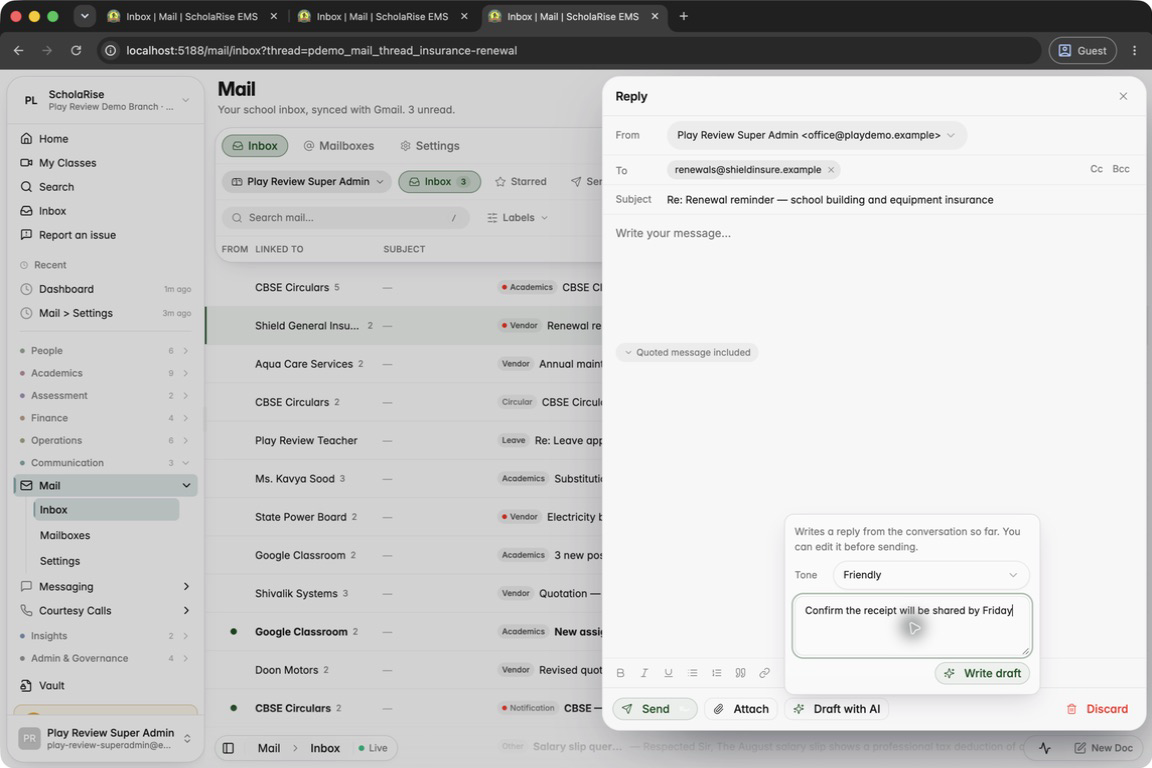Toggle the sidebar panel icon in bottom bar
Image resolution: width=1152 pixels, height=768 pixels.
[x=228, y=748]
